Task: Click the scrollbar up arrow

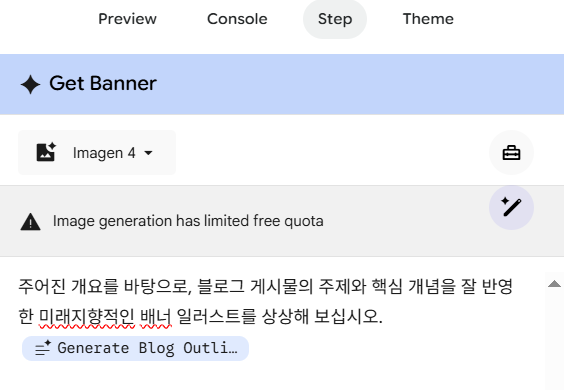Action: pyautogui.click(x=554, y=284)
